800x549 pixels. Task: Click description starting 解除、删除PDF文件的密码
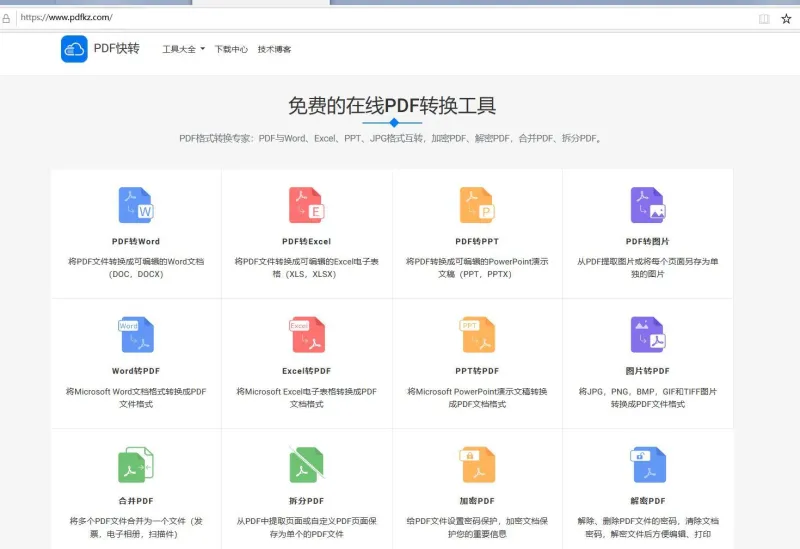tap(648, 528)
